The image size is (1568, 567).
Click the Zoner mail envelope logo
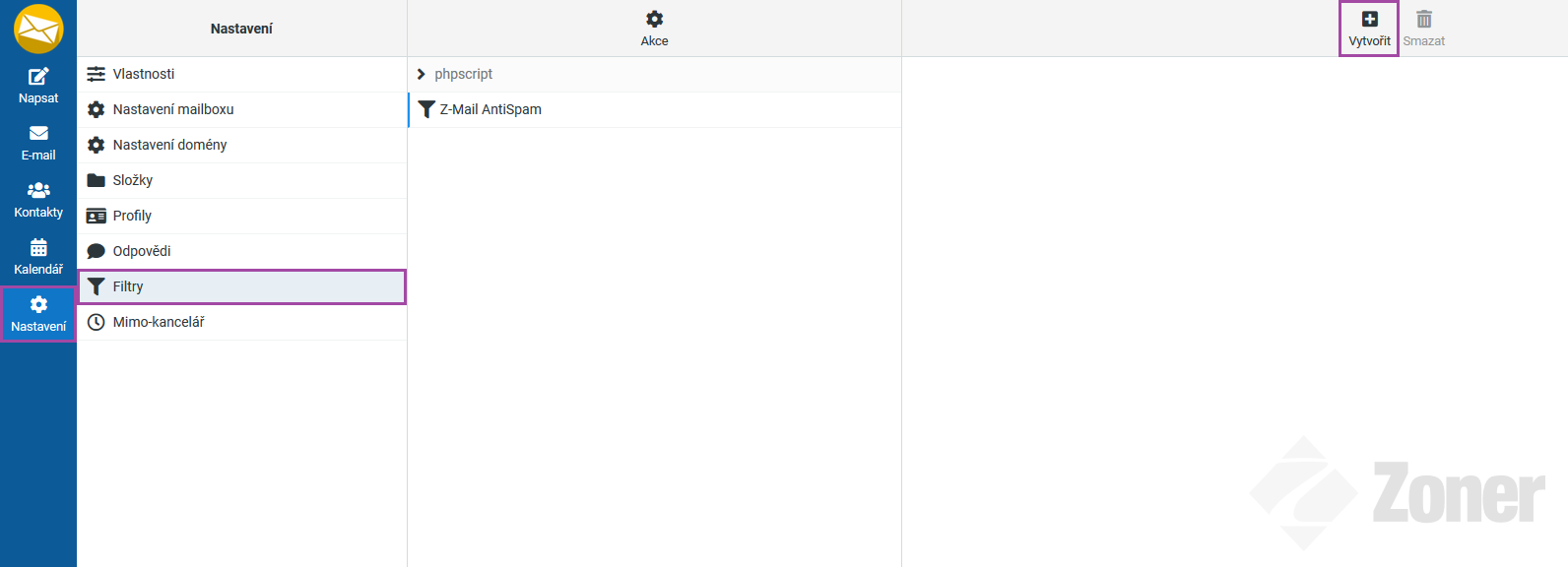click(38, 29)
